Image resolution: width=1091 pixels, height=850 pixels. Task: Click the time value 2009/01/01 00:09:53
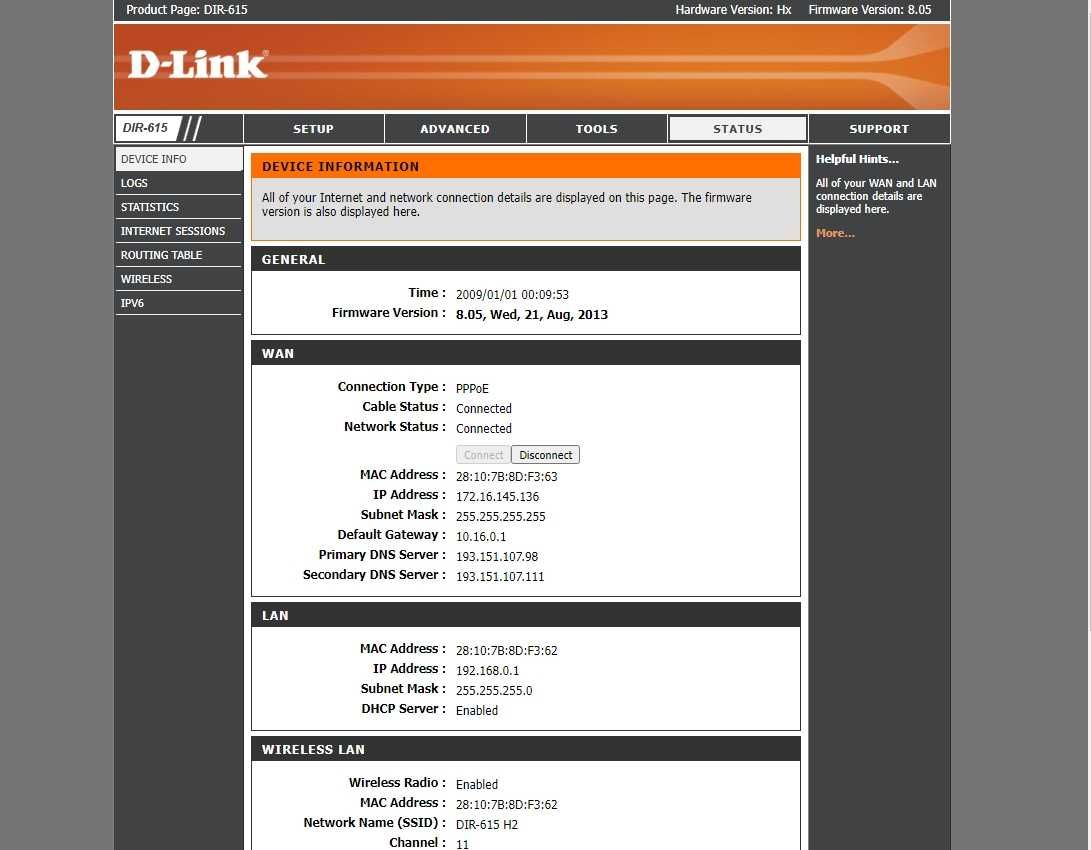(x=512, y=295)
